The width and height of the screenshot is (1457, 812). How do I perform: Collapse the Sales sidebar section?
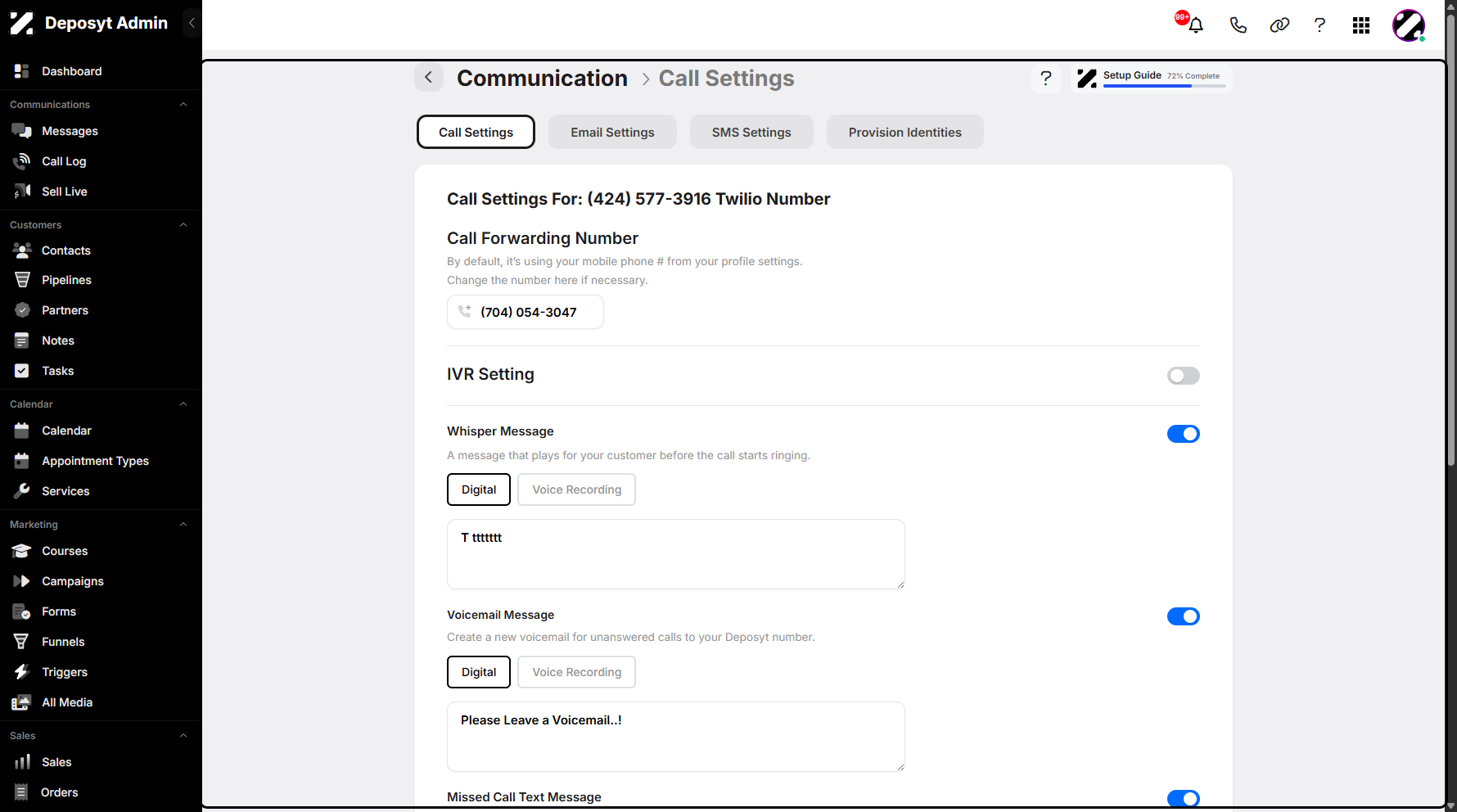[x=183, y=736]
